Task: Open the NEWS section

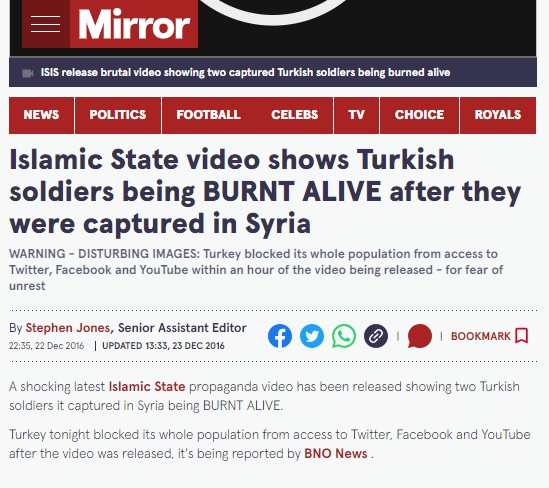Action: (41, 115)
